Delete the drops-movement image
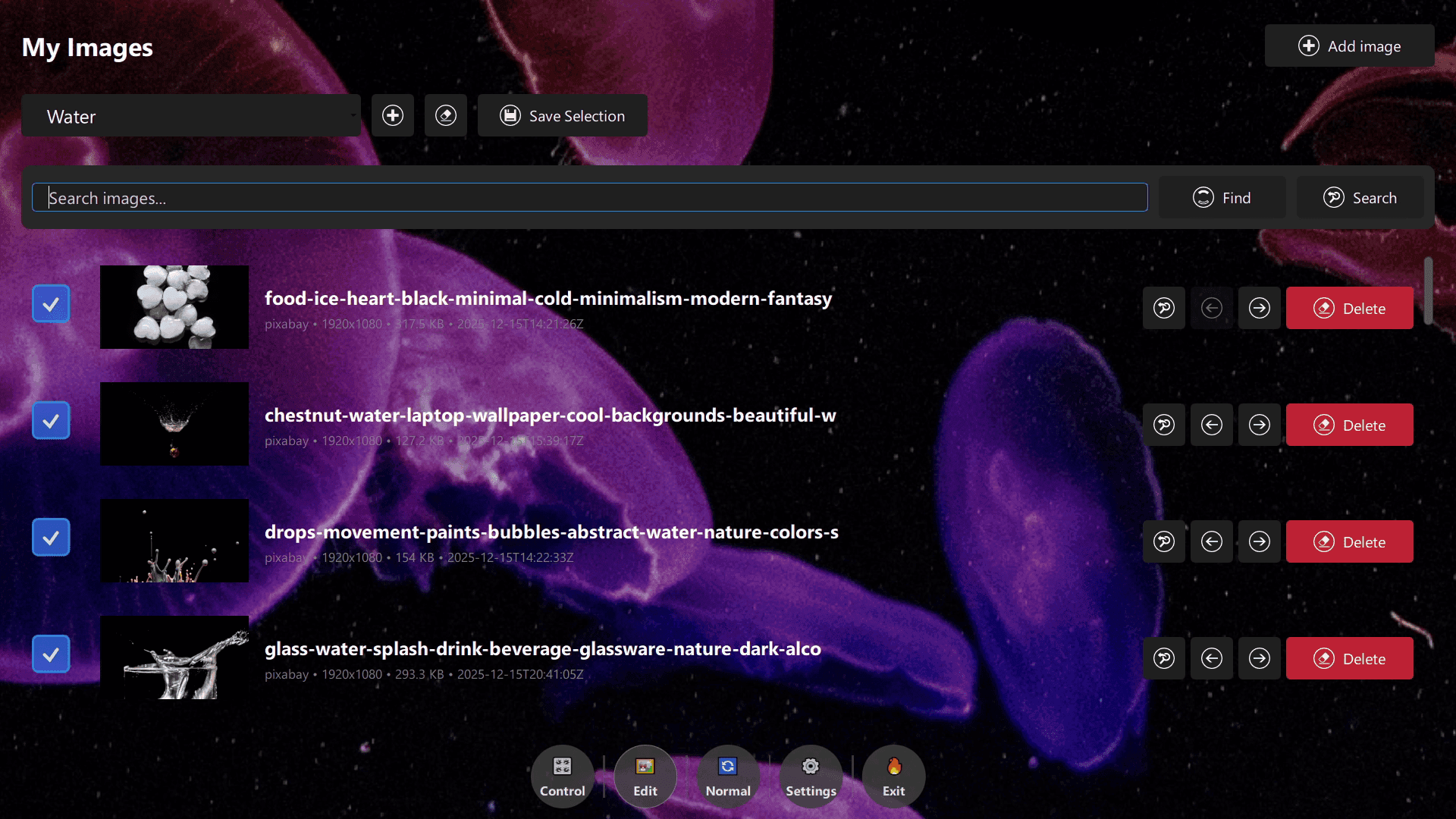 tap(1350, 541)
